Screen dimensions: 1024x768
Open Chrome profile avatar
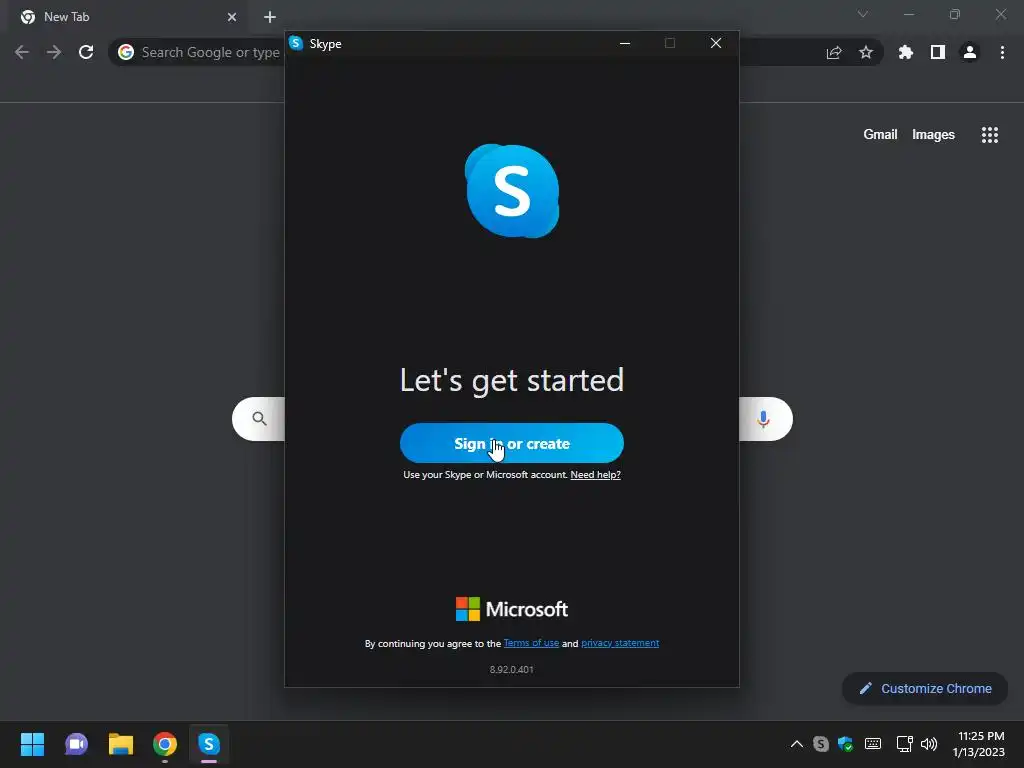click(970, 52)
